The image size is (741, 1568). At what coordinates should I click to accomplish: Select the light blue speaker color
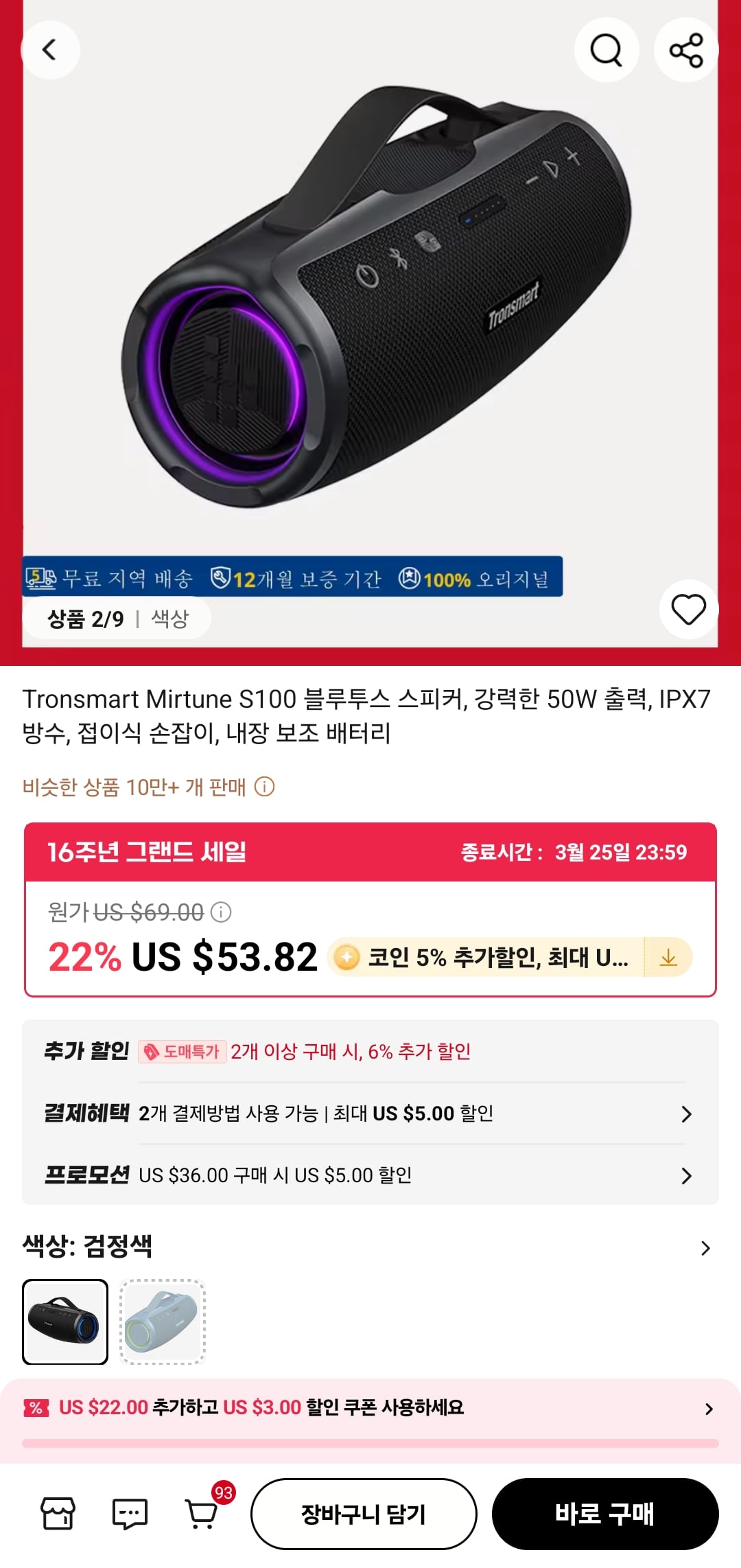tap(163, 1322)
